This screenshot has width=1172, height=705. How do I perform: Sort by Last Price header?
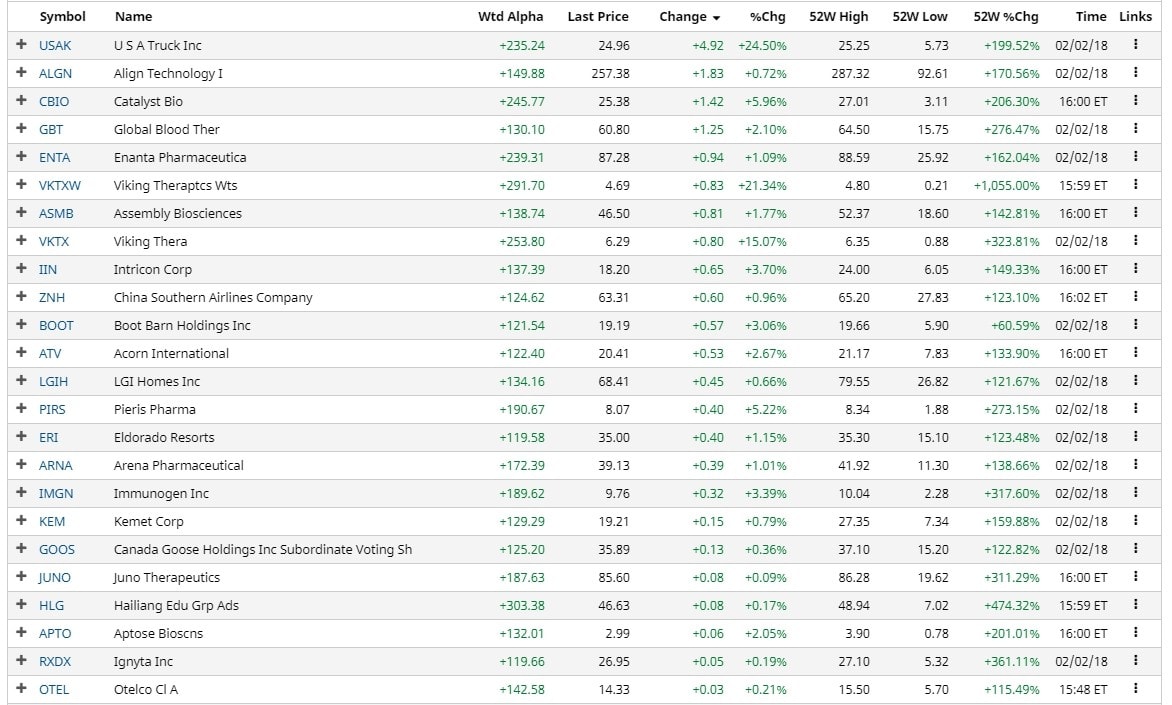(x=598, y=17)
